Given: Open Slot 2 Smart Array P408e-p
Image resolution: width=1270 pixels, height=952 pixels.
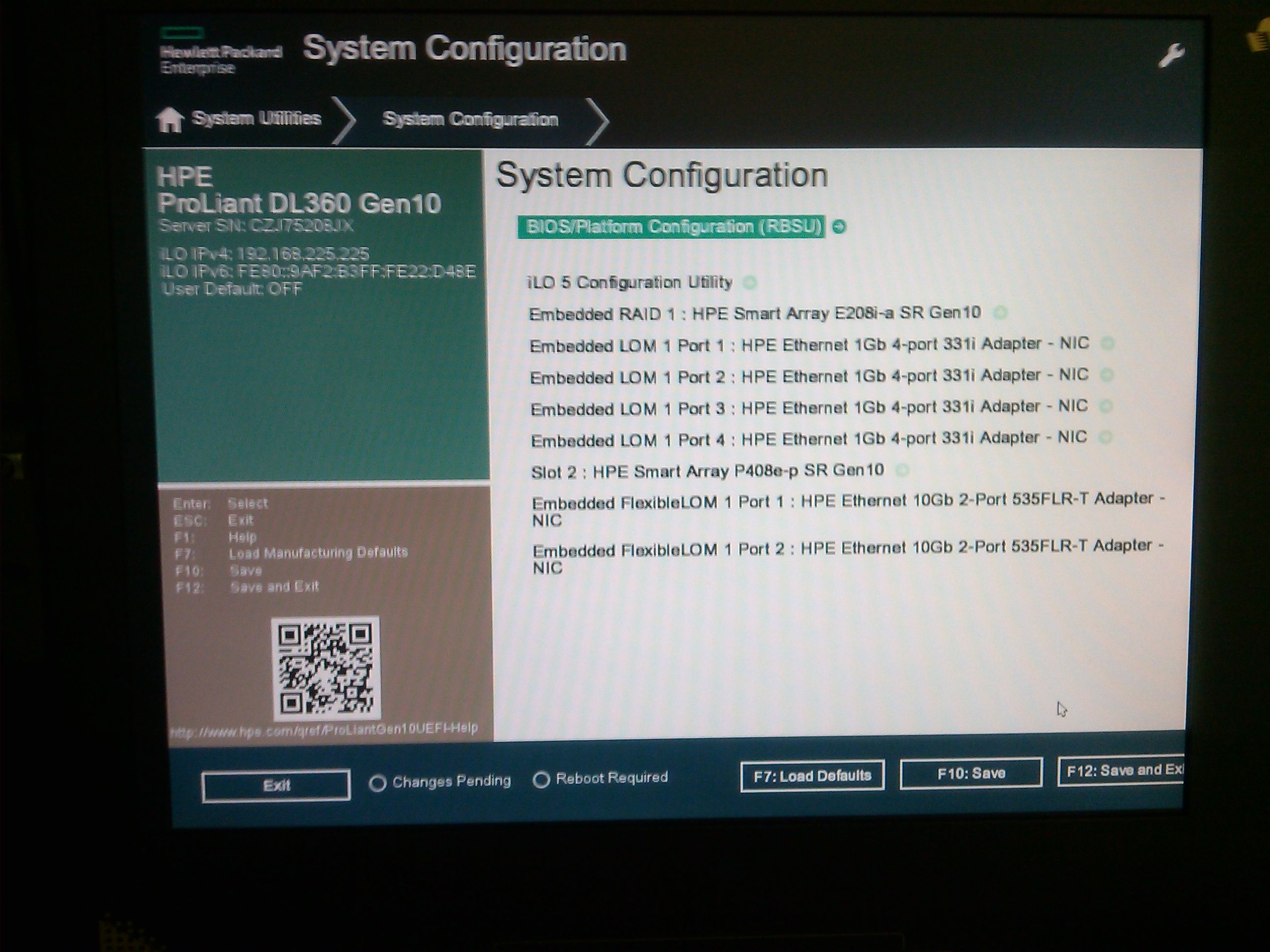Looking at the screenshot, I should click(x=708, y=471).
